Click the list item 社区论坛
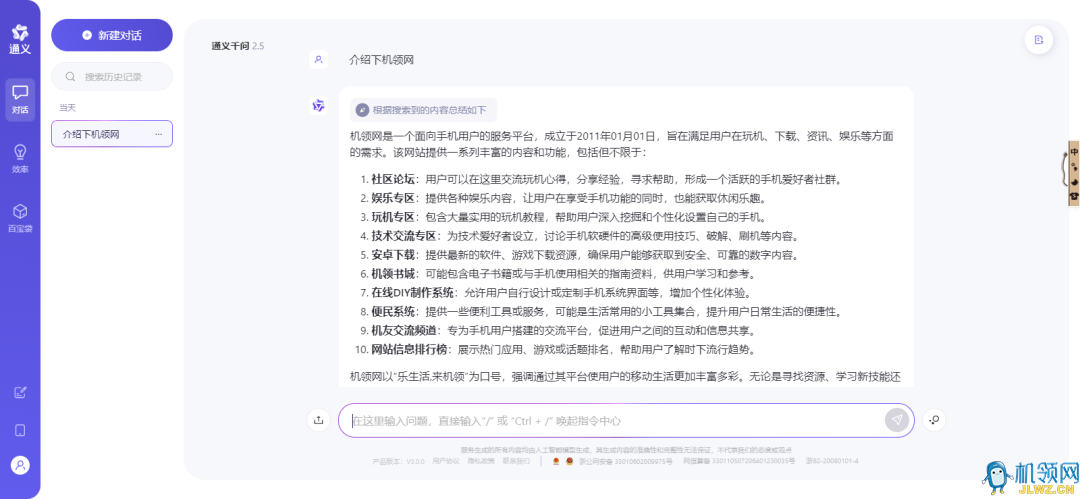 393,179
